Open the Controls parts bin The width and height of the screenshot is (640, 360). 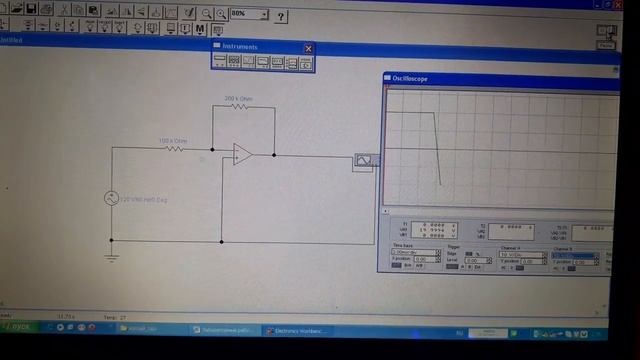[185, 29]
